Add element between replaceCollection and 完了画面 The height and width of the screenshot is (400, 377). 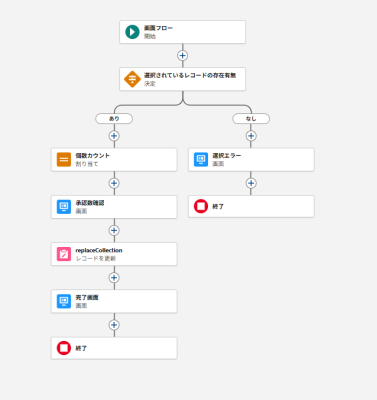pos(114,278)
